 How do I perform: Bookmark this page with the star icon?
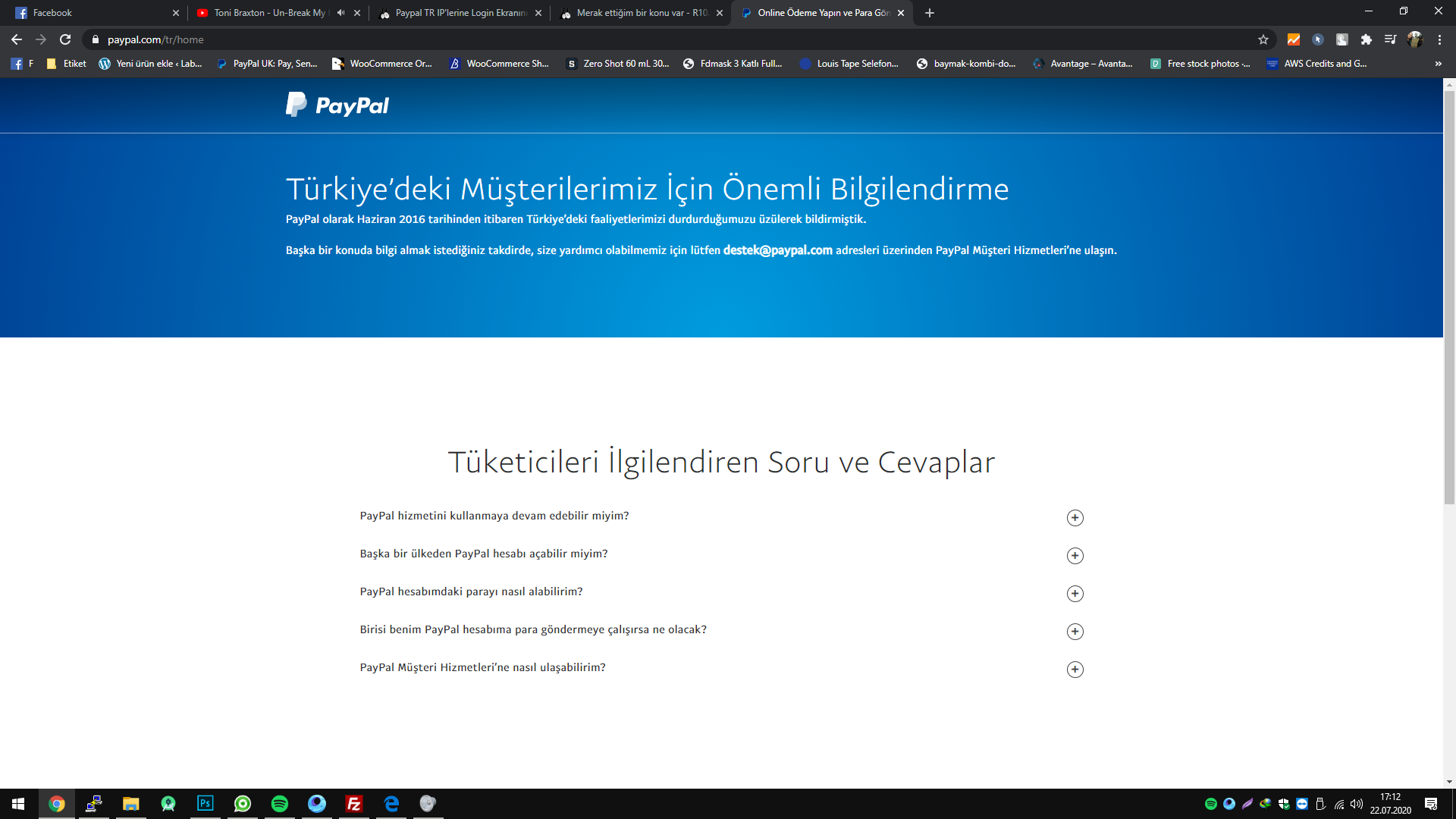pyautogui.click(x=1263, y=39)
